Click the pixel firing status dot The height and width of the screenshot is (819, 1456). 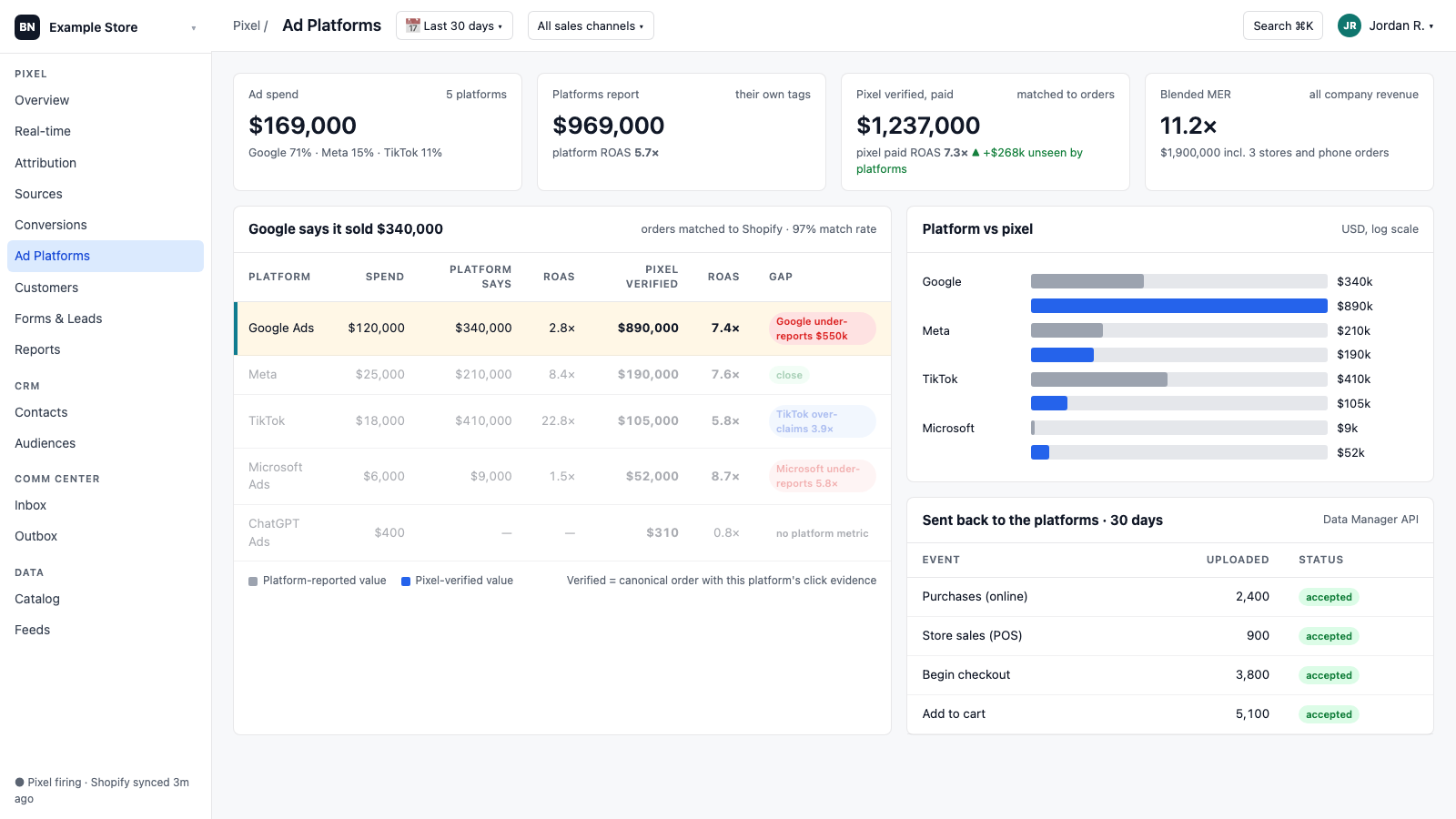19,783
